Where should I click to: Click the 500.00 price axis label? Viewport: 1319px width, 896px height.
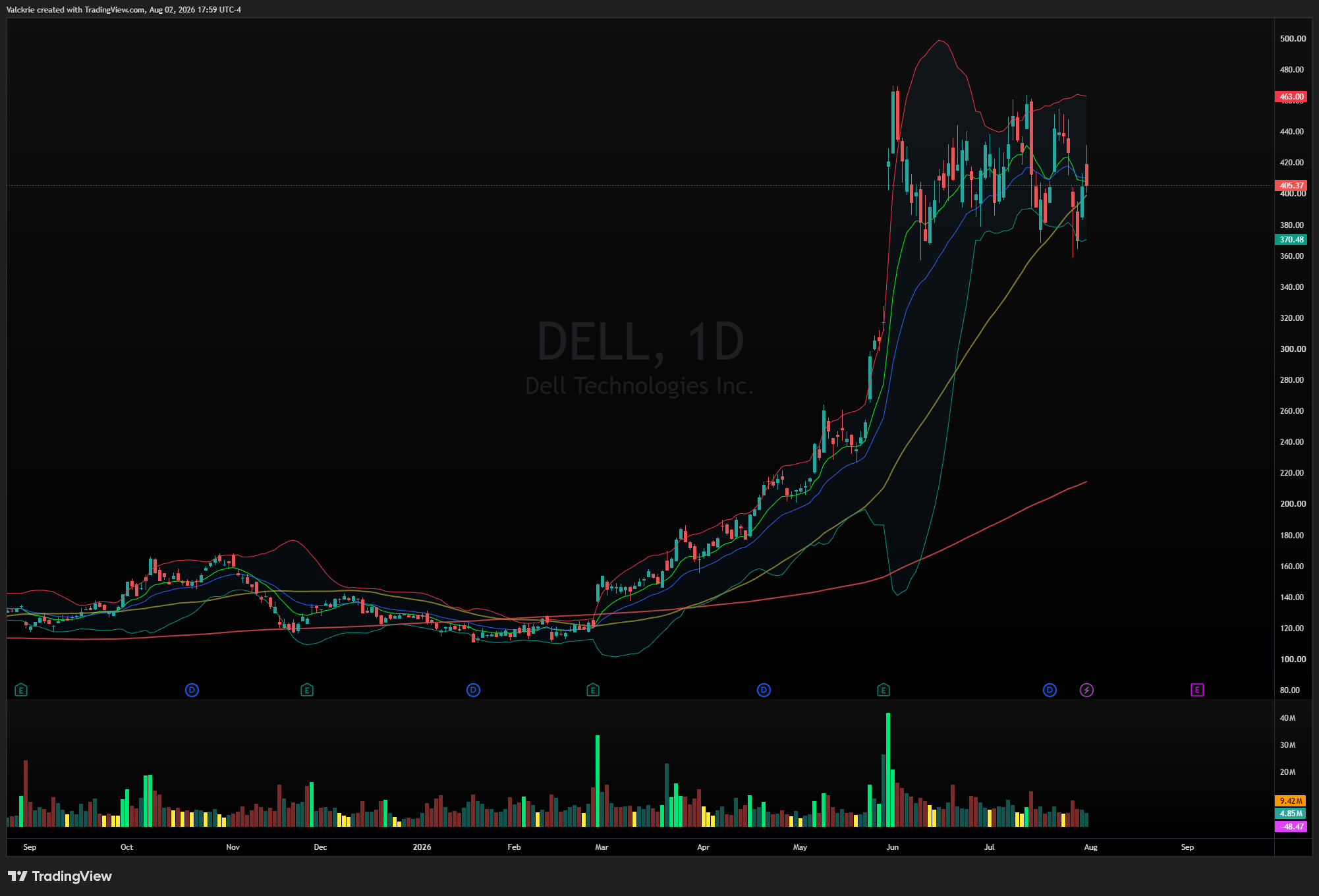[x=1293, y=39]
